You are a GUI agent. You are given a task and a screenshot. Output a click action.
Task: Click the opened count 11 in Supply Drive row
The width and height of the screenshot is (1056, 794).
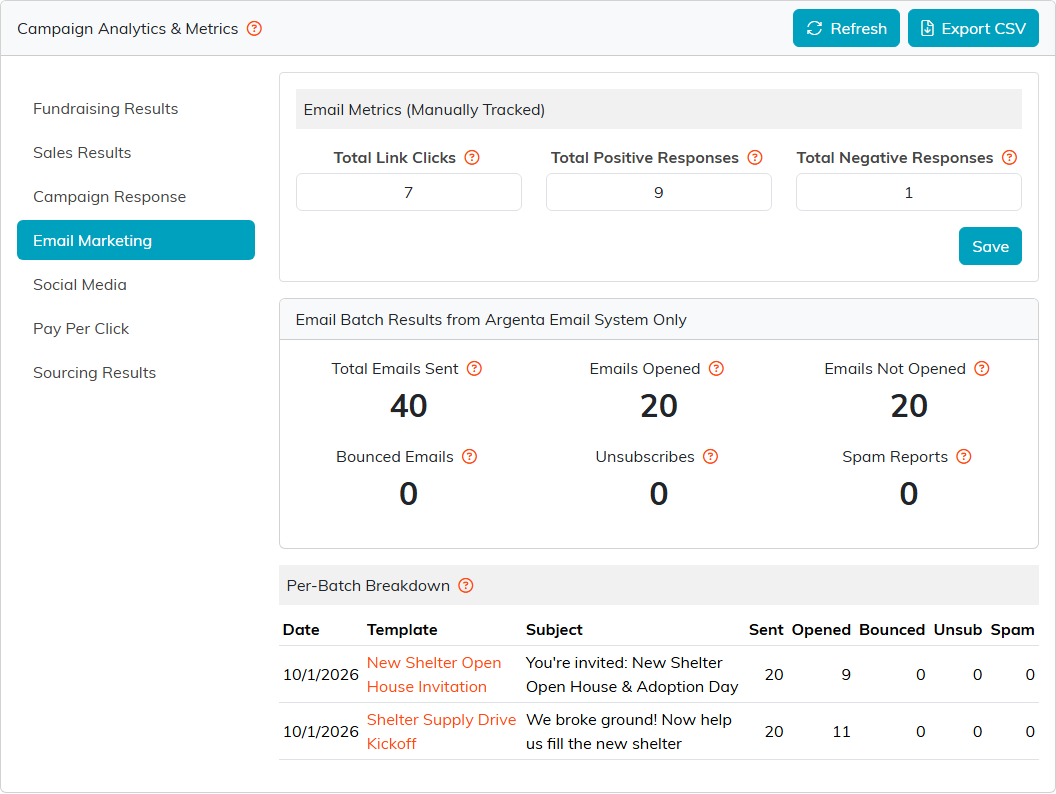(x=841, y=731)
